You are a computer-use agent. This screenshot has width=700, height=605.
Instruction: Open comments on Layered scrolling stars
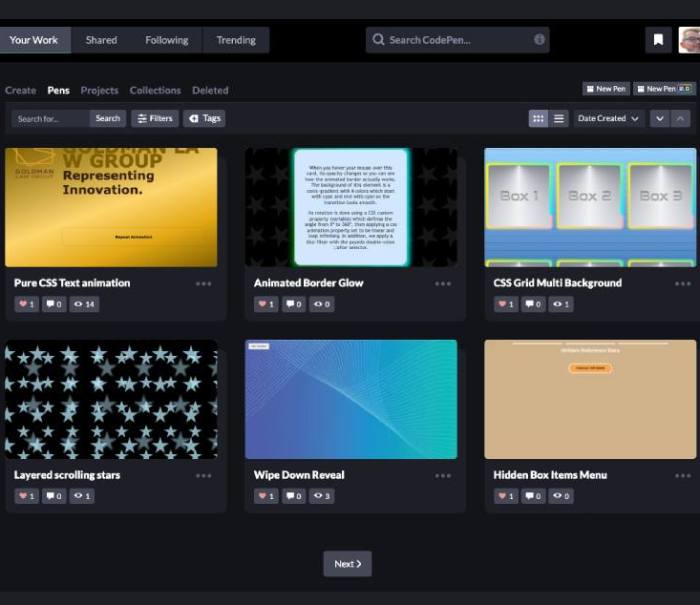point(54,496)
